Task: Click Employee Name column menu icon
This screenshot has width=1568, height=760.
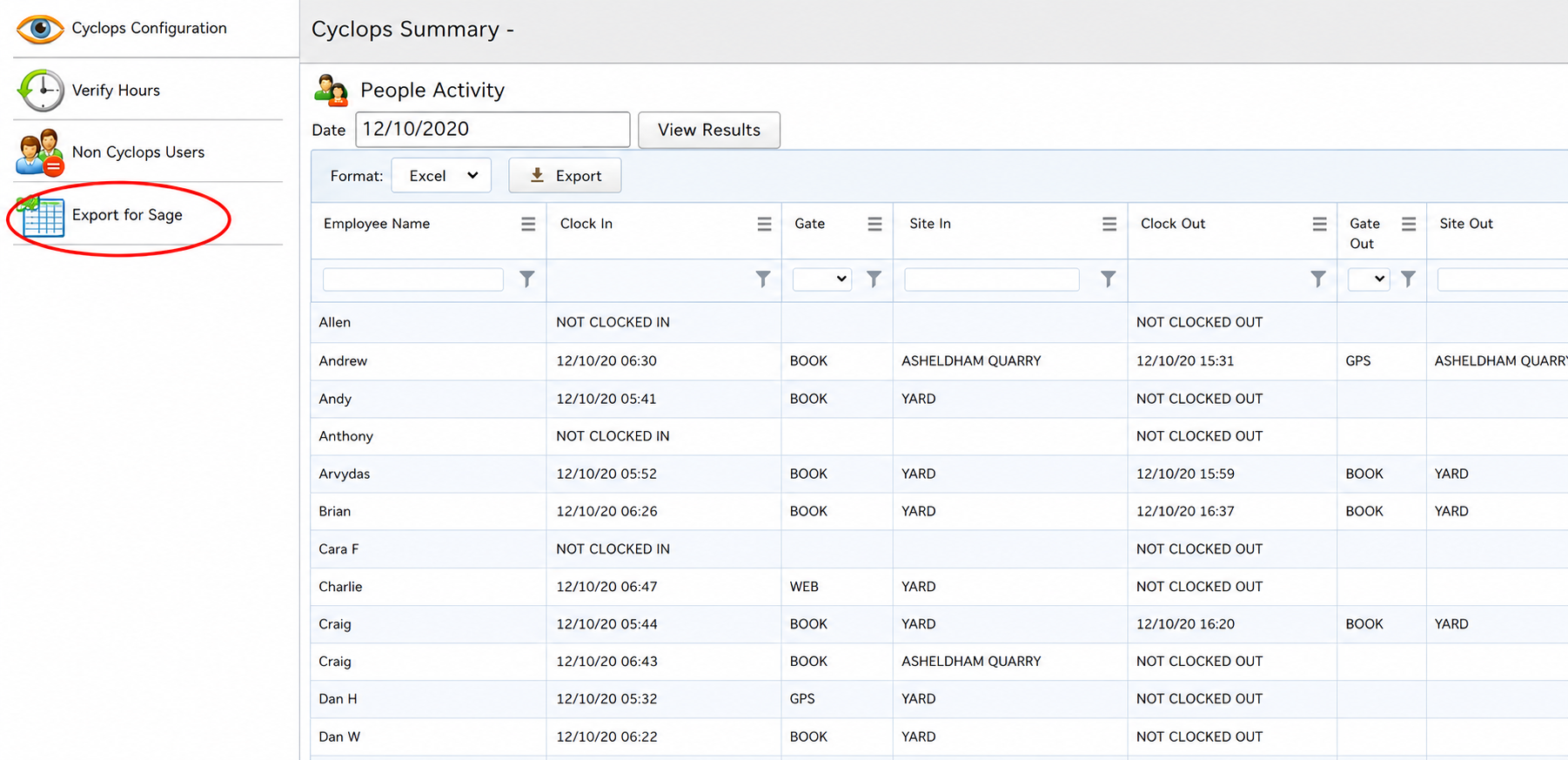Action: coord(528,225)
